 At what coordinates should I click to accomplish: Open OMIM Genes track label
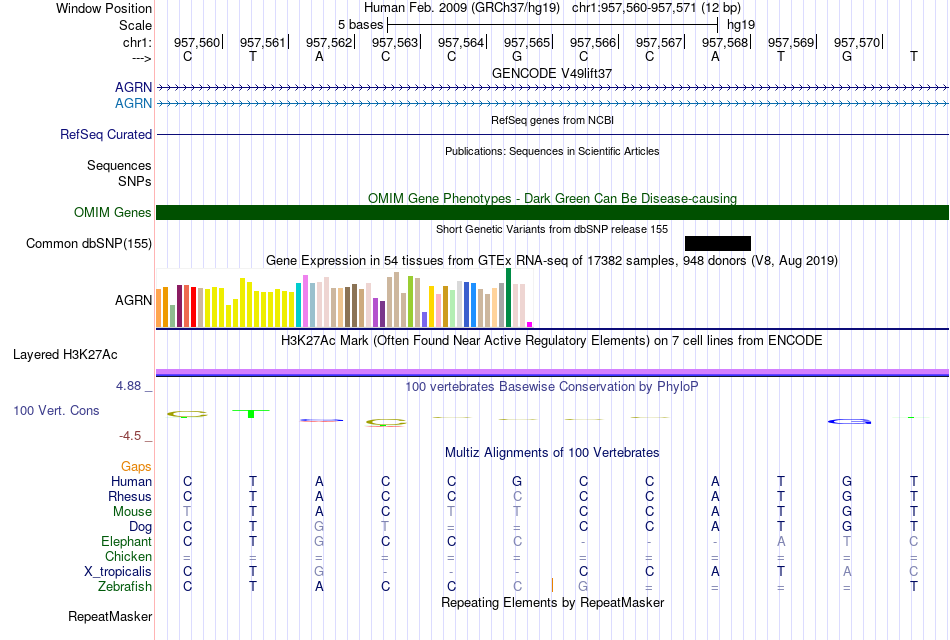tap(113, 213)
